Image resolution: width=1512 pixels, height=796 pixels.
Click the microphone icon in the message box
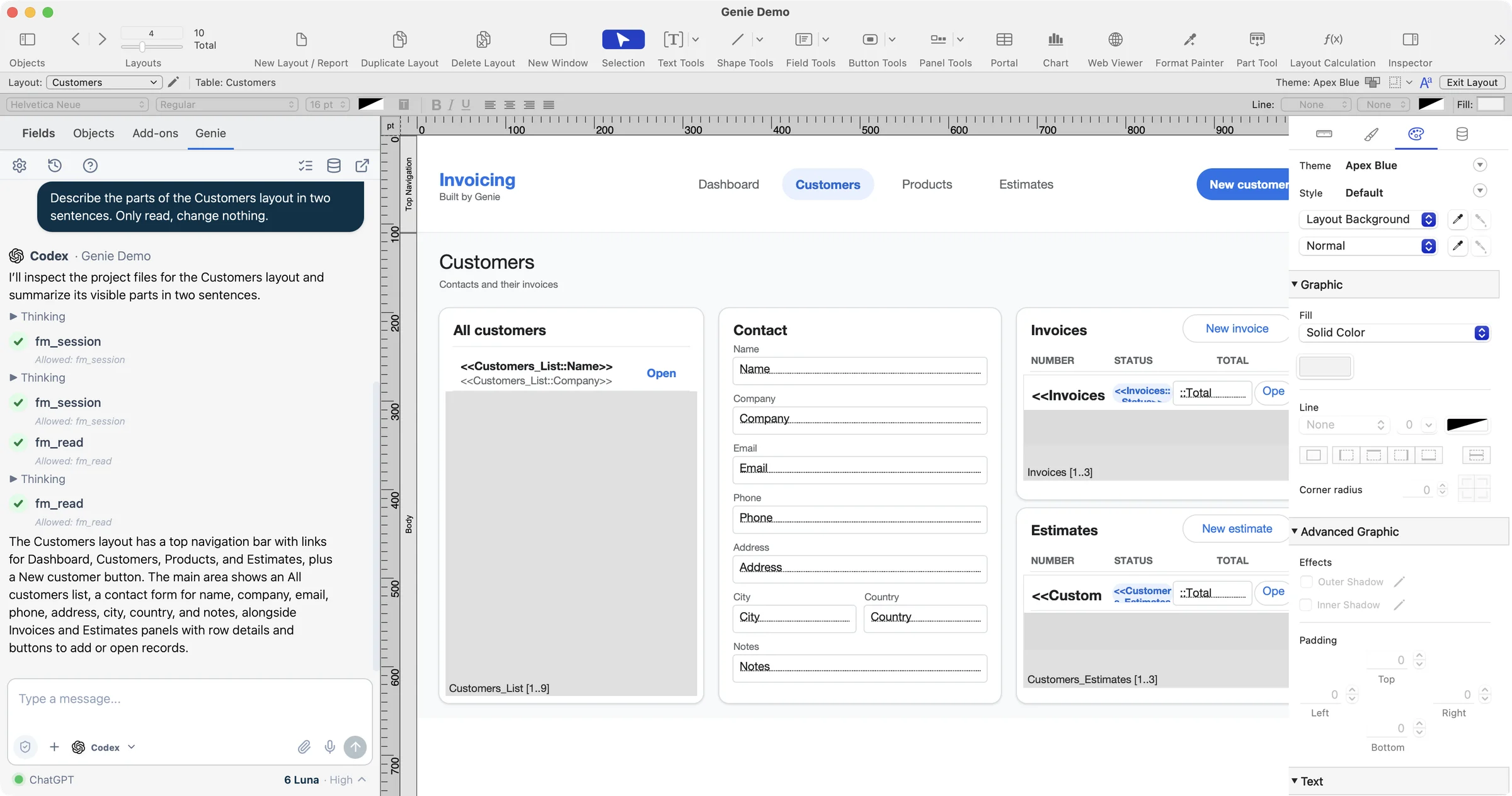[x=329, y=747]
